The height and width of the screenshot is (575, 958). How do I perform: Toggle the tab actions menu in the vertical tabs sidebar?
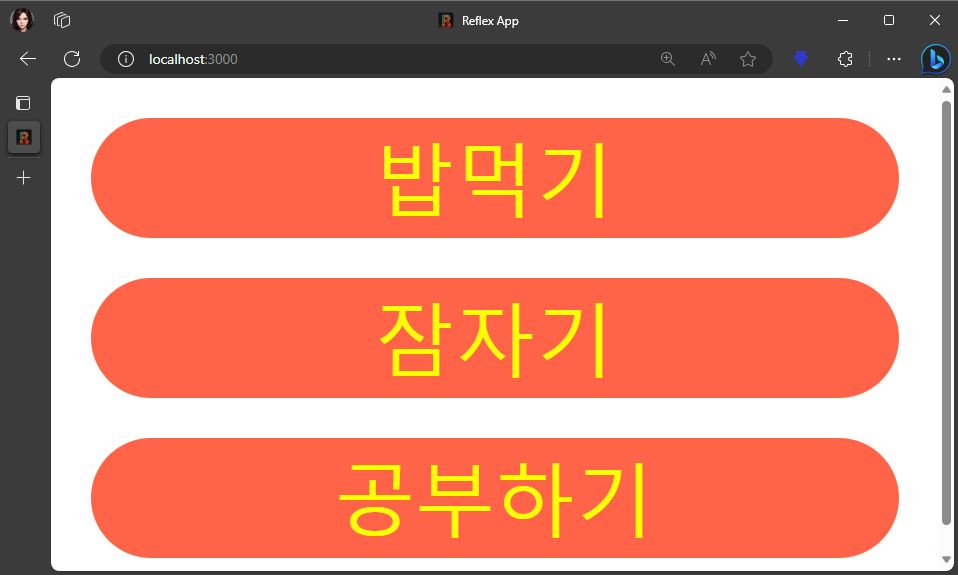[x=23, y=103]
